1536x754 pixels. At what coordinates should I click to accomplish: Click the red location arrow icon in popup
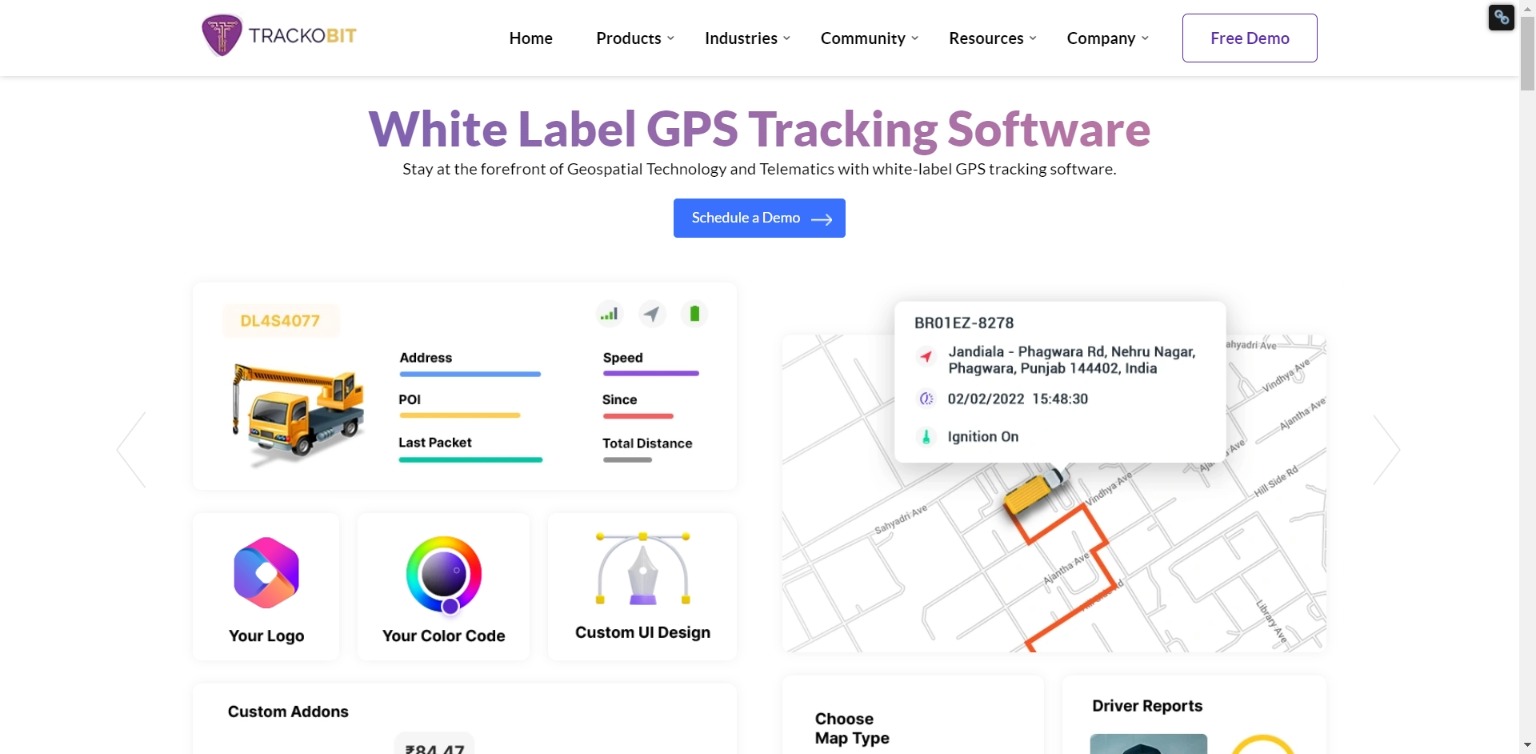[x=926, y=356]
